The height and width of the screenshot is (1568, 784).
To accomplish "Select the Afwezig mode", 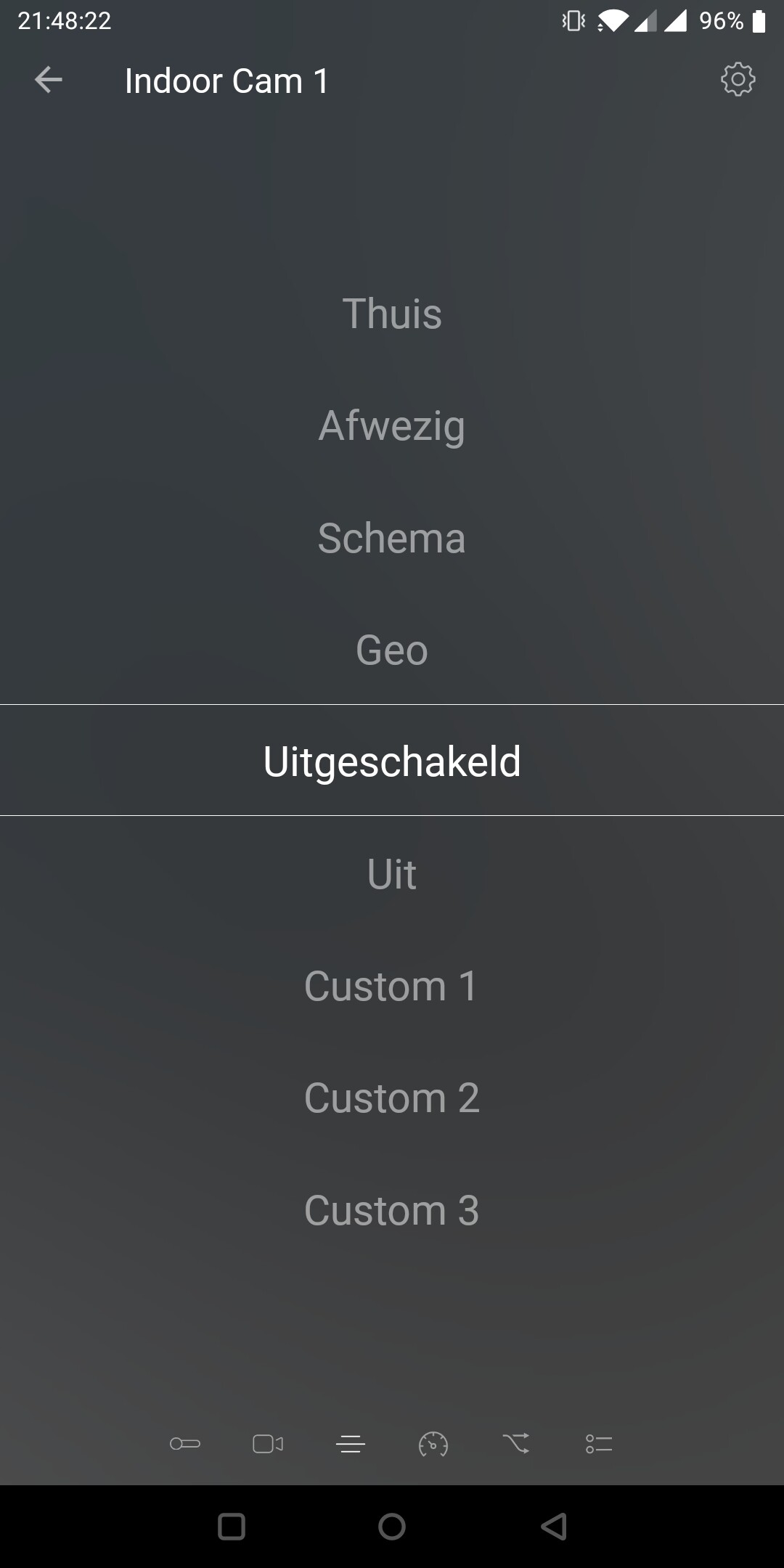I will [x=392, y=425].
